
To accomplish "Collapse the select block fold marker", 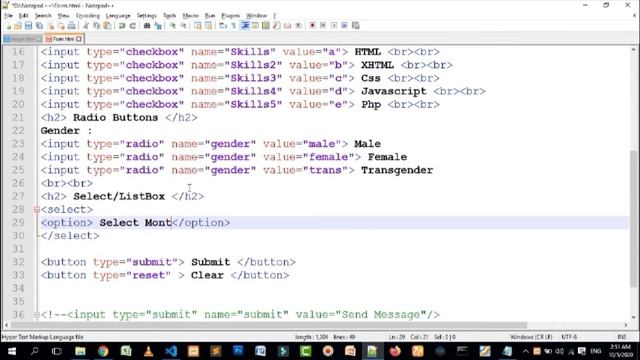I will click(x=36, y=209).
